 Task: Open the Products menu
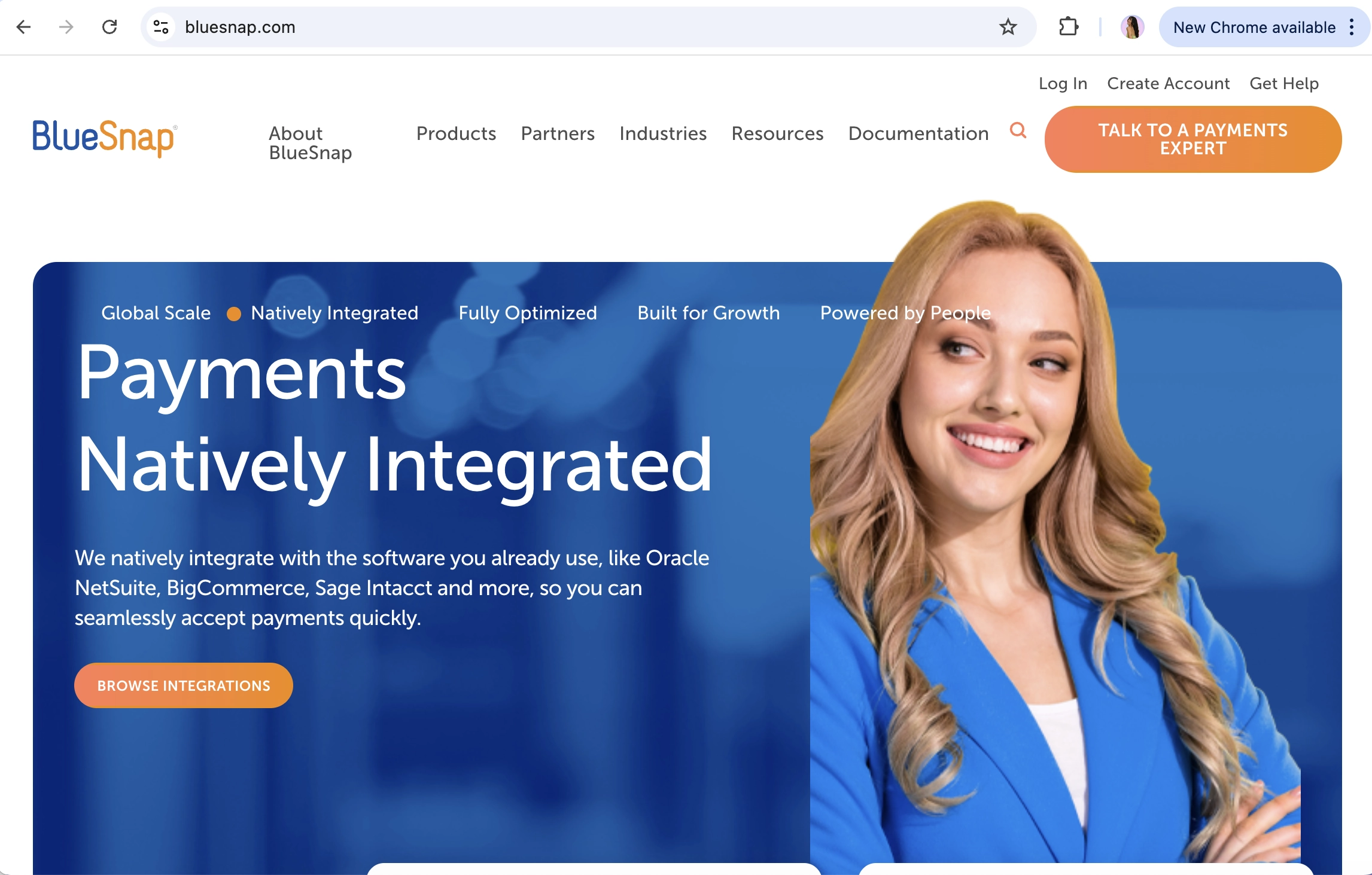pos(456,133)
